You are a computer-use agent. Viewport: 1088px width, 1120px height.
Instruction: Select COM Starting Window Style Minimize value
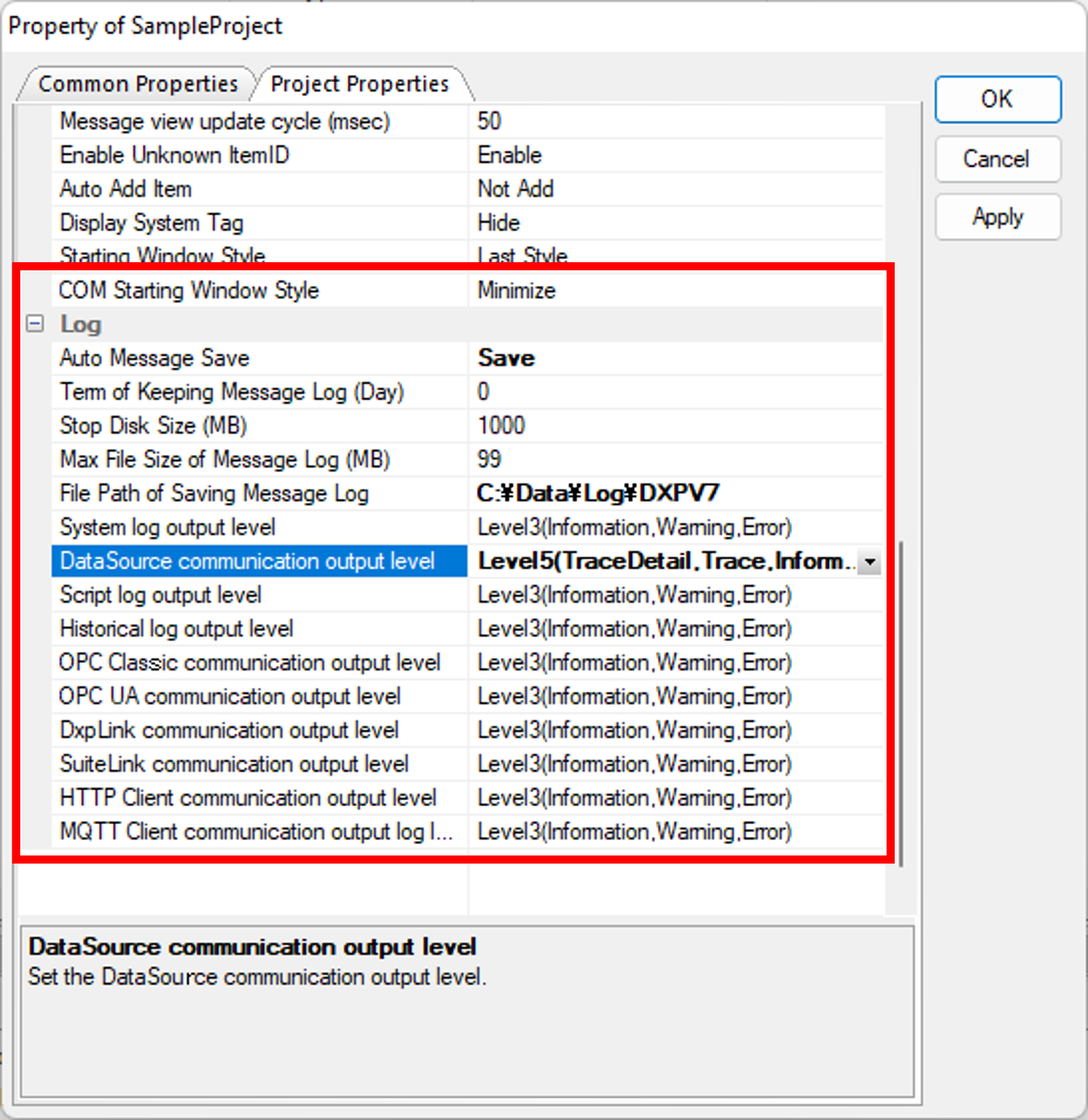(674, 291)
